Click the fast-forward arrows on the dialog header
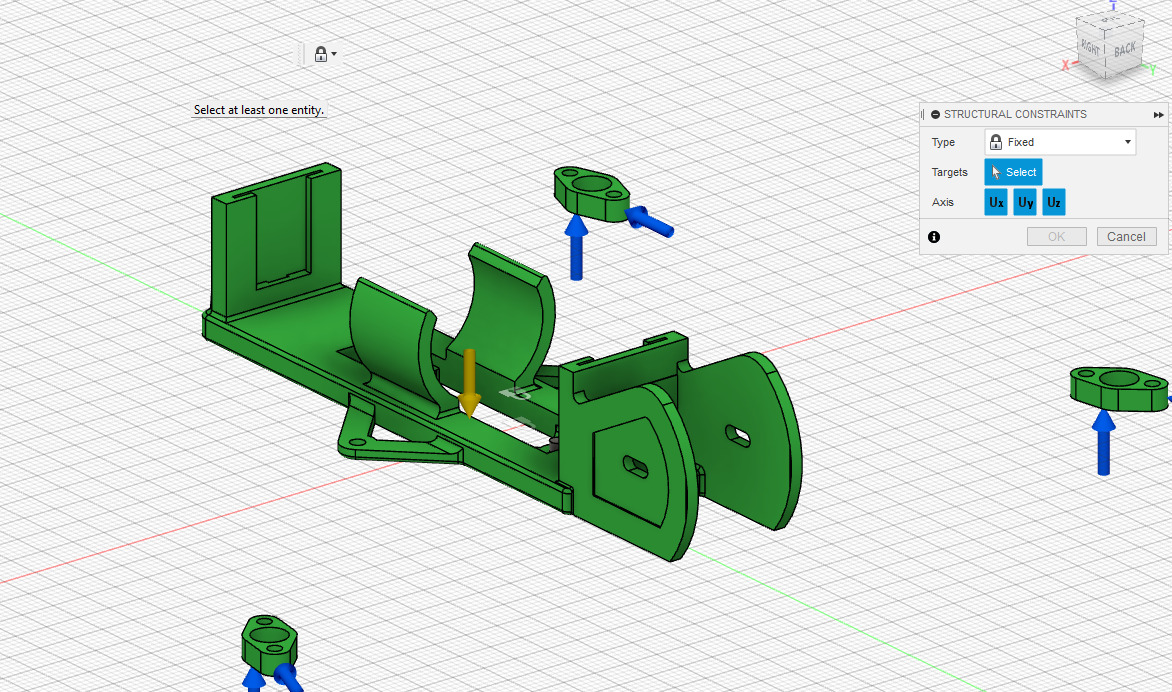 [x=1158, y=114]
